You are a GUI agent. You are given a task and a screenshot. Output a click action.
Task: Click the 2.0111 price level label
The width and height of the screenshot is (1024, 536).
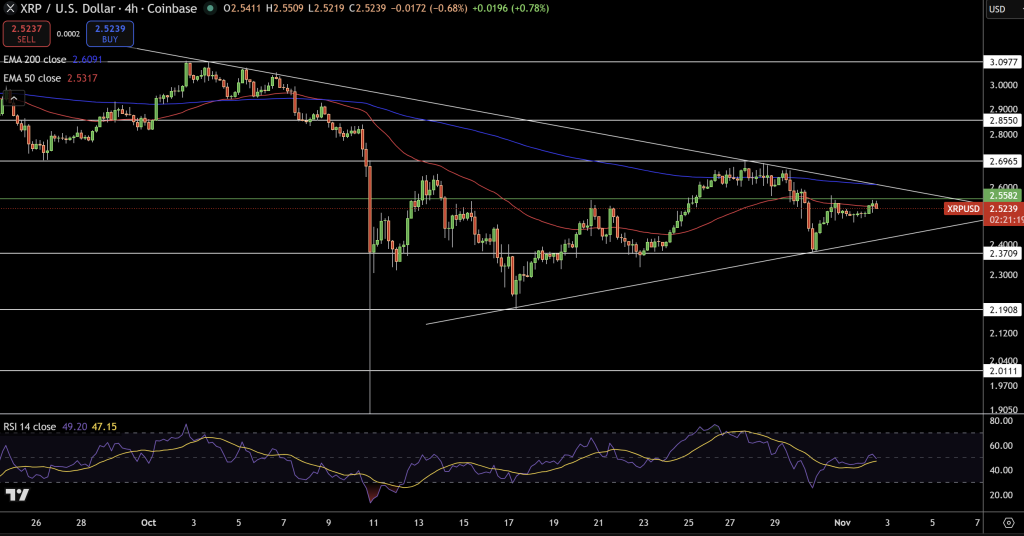click(x=1003, y=371)
